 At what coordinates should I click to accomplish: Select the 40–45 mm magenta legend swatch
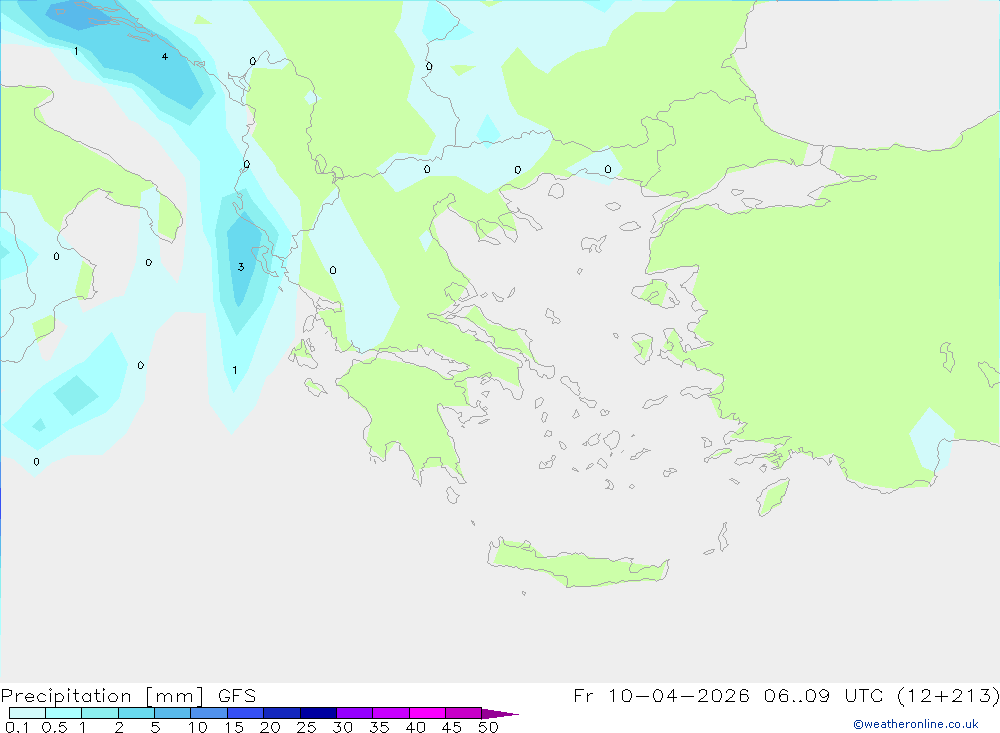click(427, 713)
